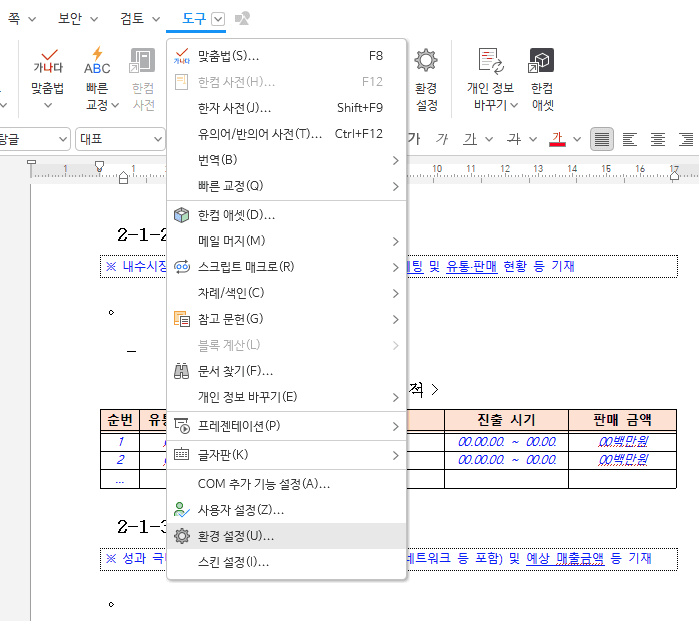
Task: Select 유의어/반의어 사전(T)... menu item
Action: [286, 133]
